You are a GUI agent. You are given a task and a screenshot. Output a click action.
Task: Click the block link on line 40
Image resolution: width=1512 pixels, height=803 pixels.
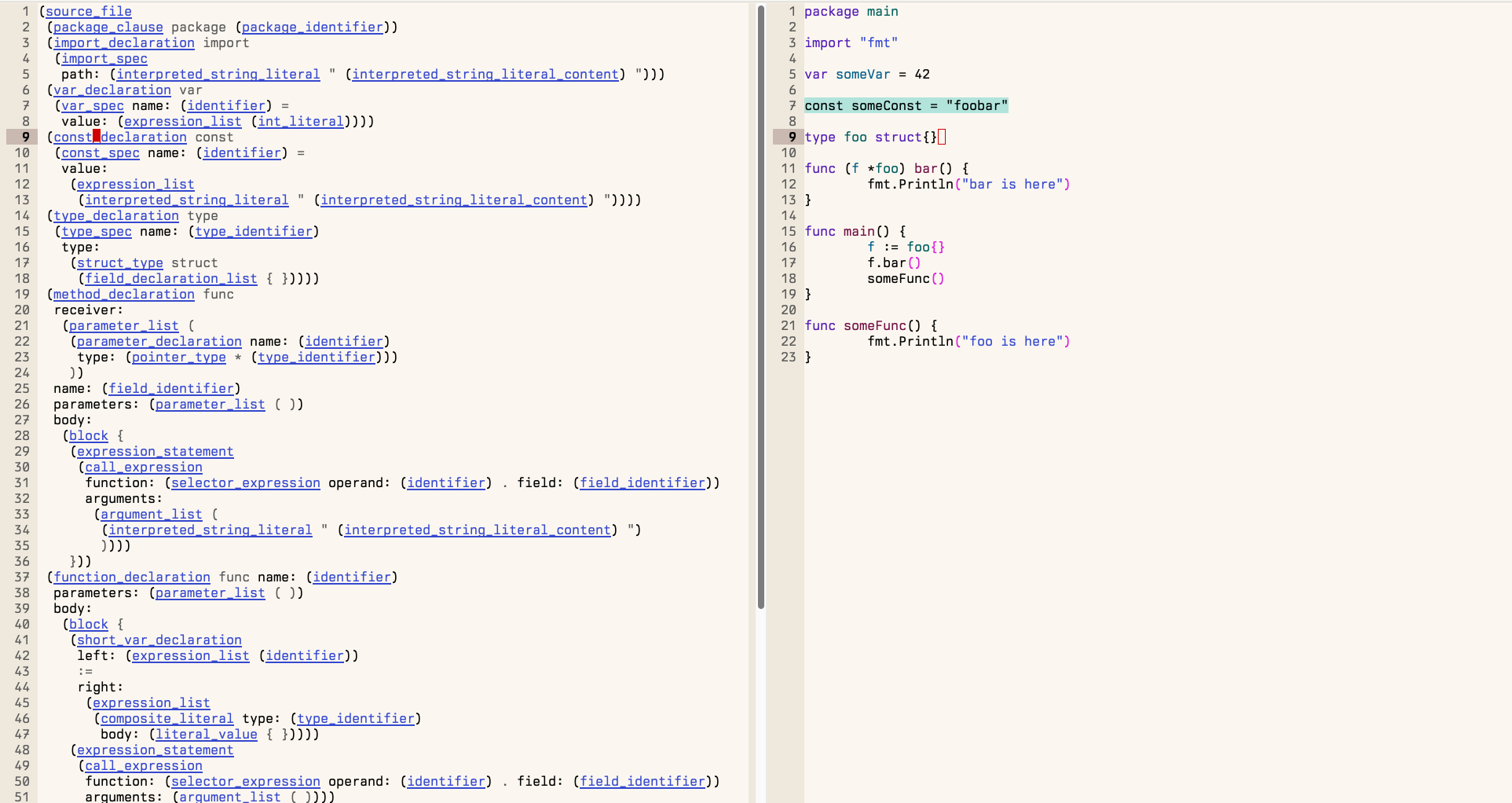coord(89,625)
